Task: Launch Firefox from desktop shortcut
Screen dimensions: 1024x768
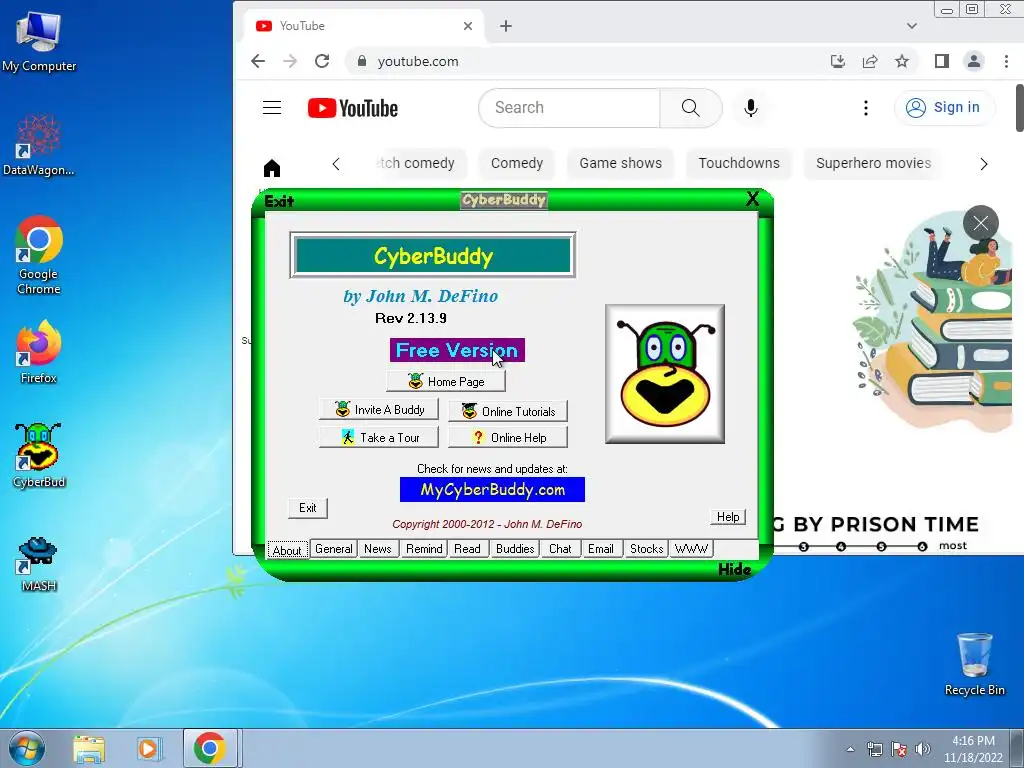Action: (x=39, y=351)
